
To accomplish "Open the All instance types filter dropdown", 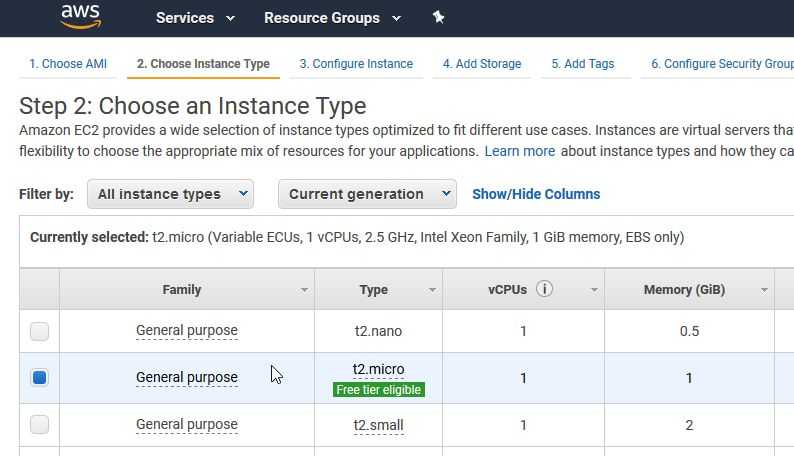I will [170, 194].
